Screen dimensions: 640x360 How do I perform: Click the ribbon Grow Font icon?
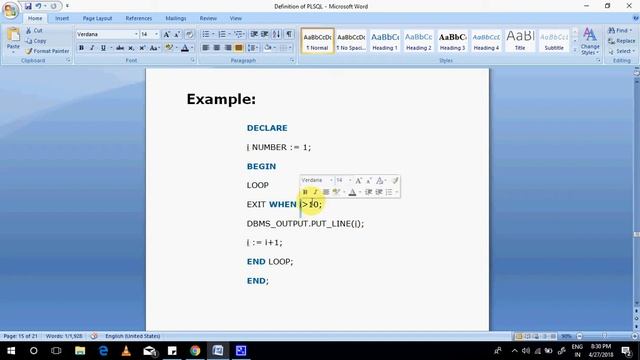[x=167, y=34]
